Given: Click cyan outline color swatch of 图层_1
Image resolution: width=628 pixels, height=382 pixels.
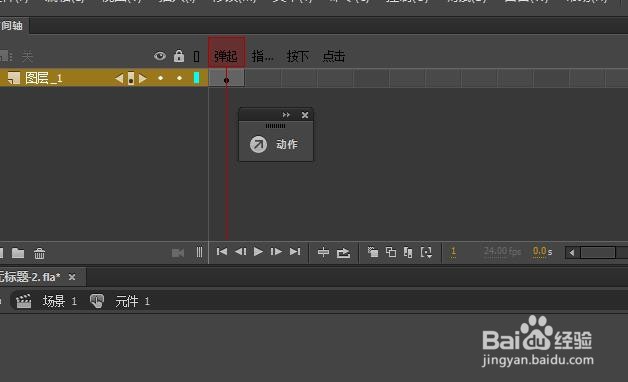Looking at the screenshot, I should (196, 78).
